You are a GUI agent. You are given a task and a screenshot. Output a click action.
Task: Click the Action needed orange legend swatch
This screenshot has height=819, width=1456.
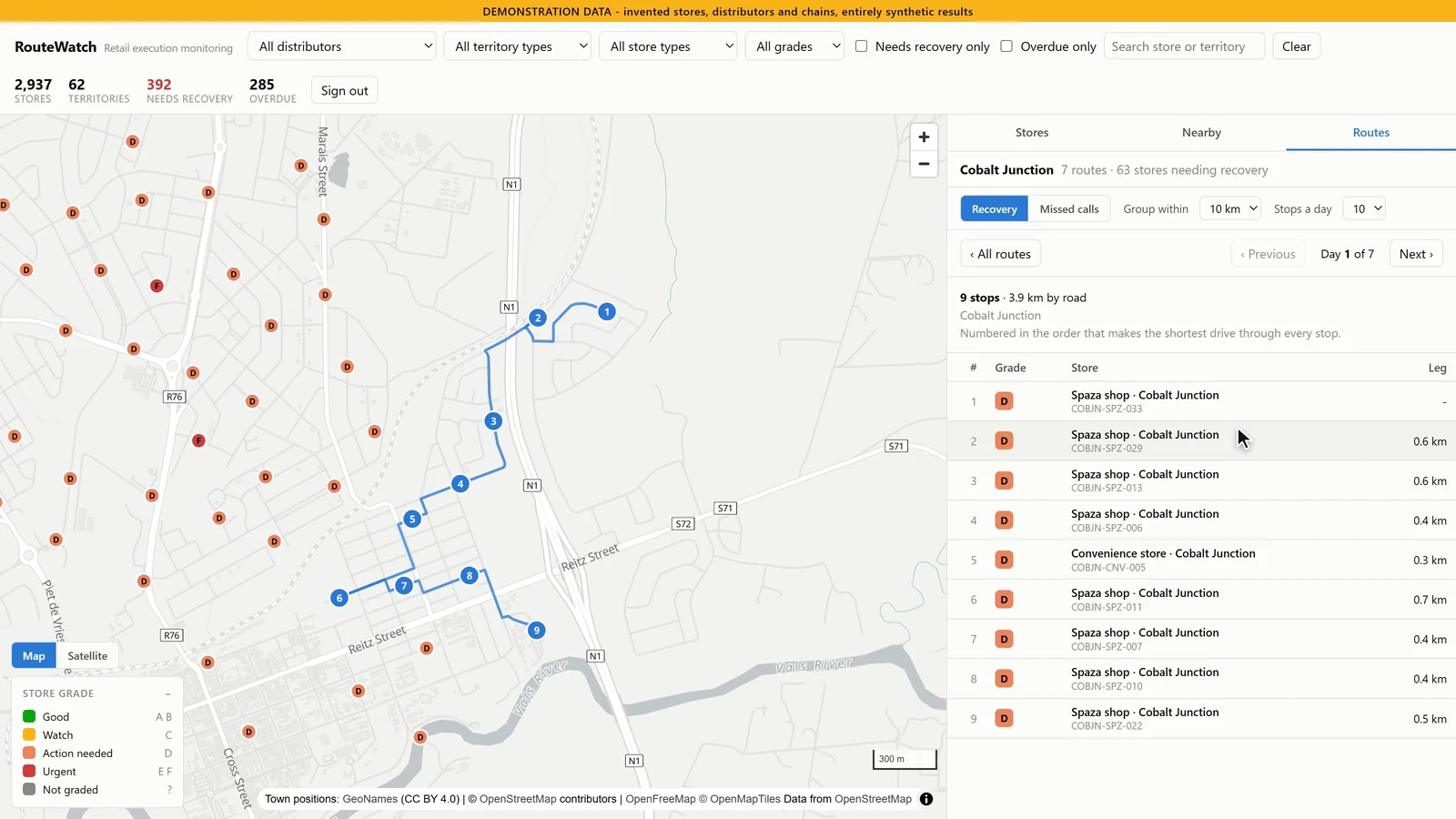click(x=29, y=753)
